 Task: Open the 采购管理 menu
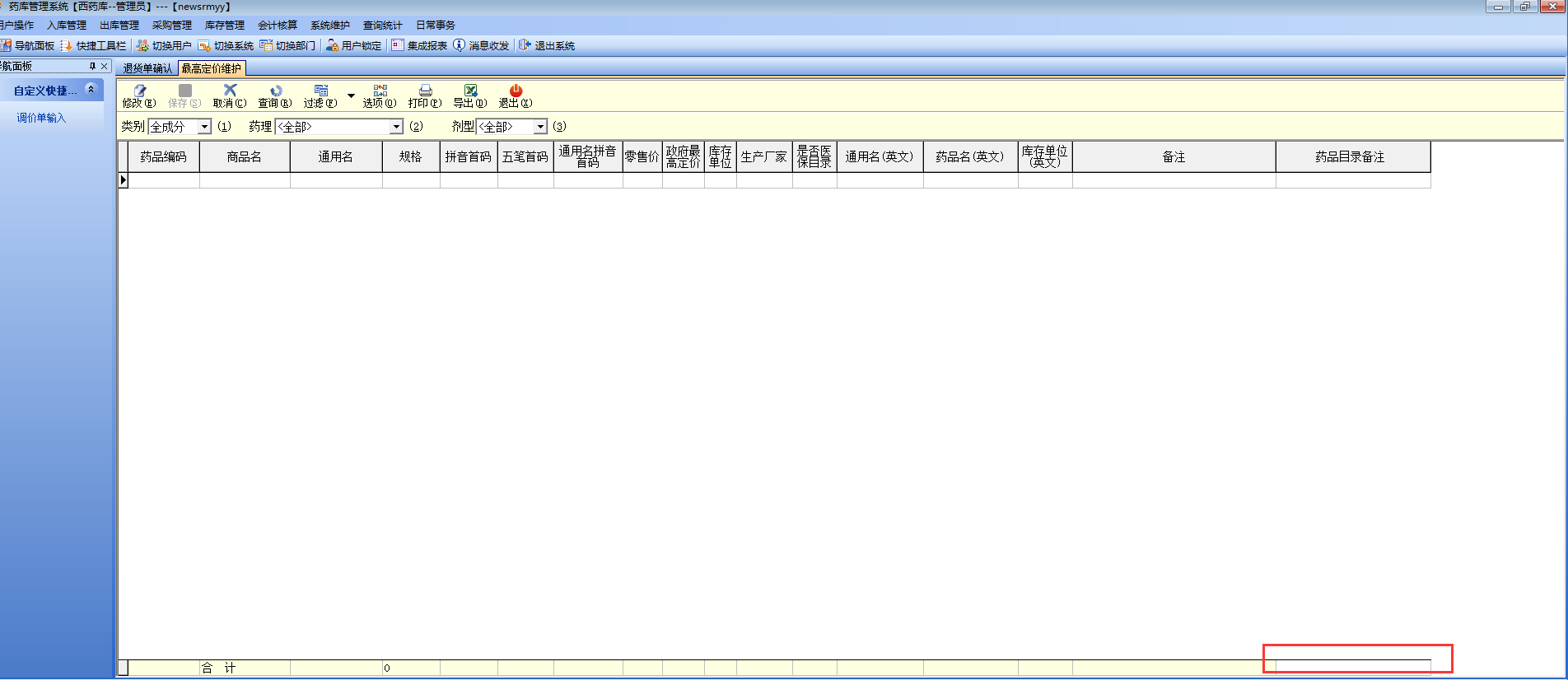pos(172,26)
